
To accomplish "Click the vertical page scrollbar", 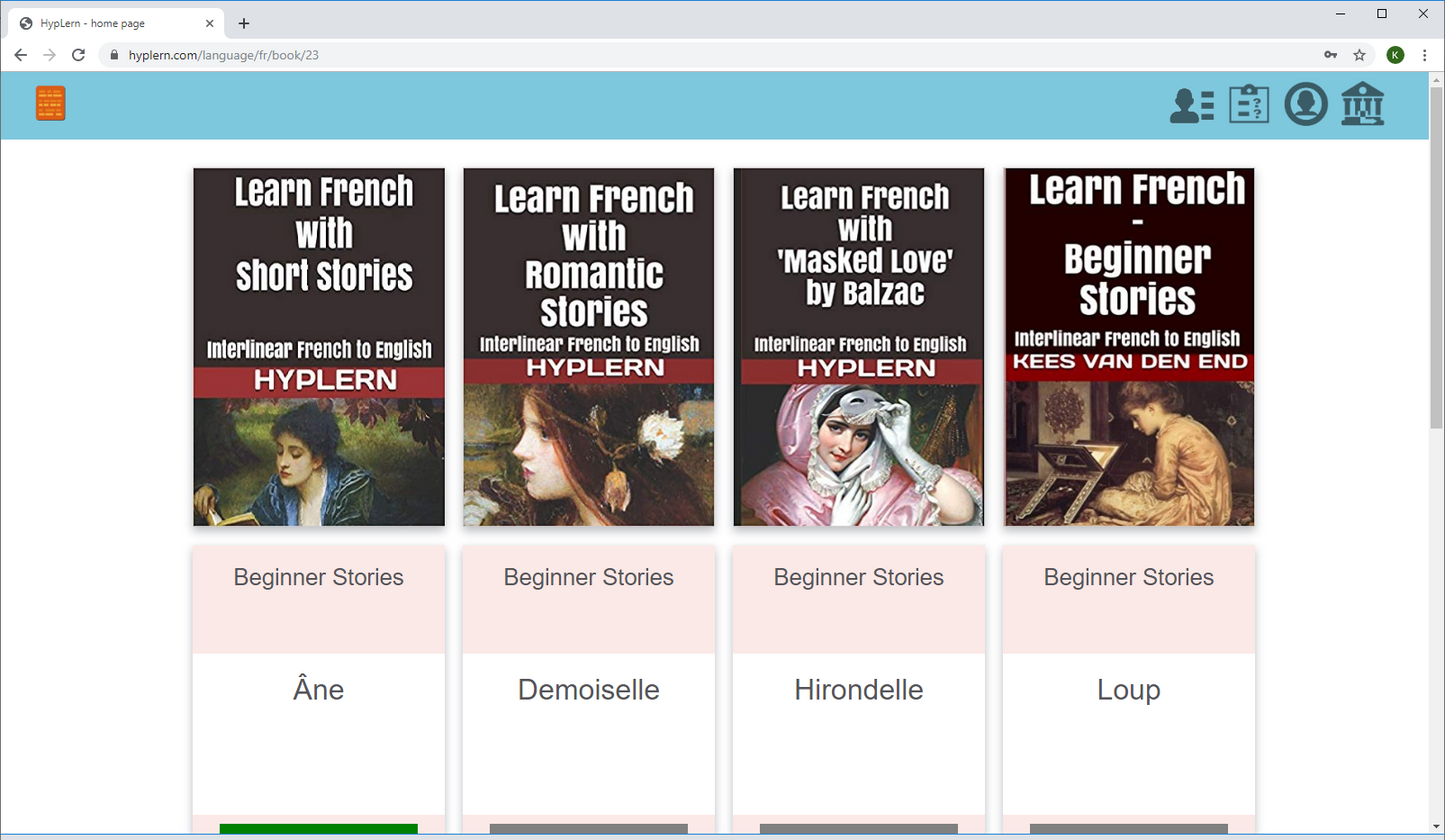I will 1436,260.
